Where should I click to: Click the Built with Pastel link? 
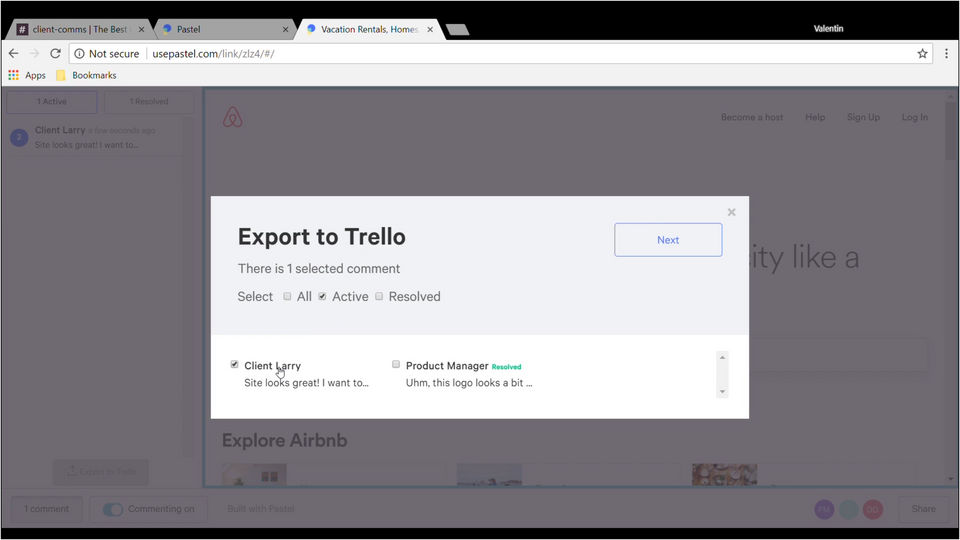coord(261,509)
